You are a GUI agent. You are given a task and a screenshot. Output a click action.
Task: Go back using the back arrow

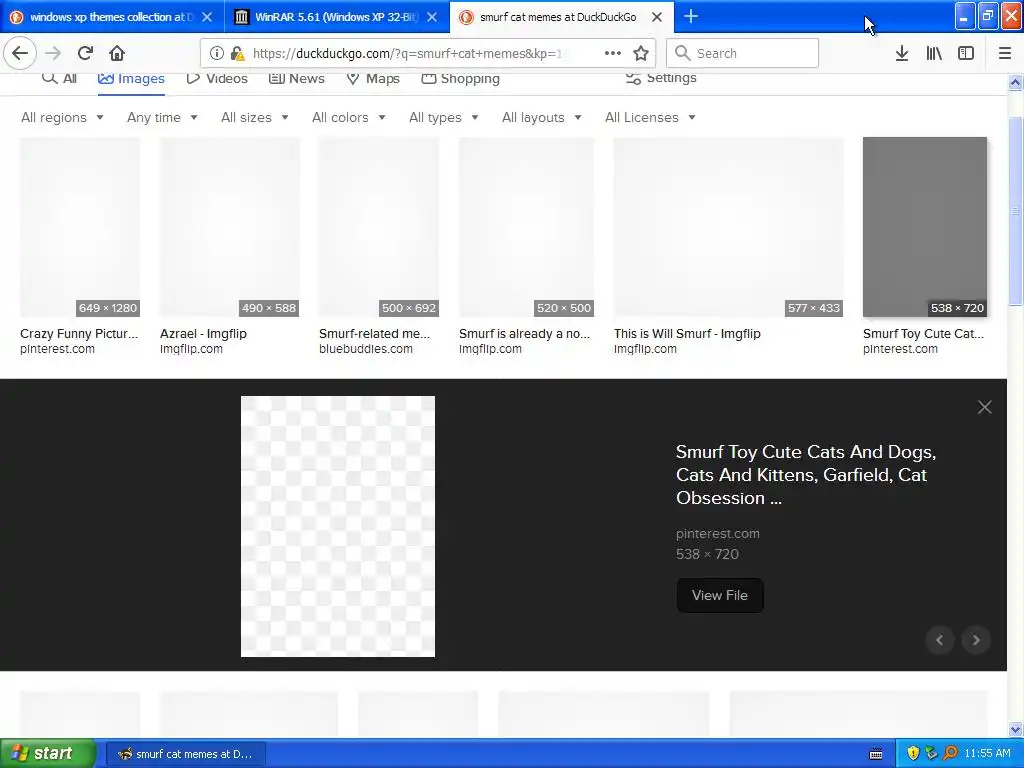pos(20,53)
